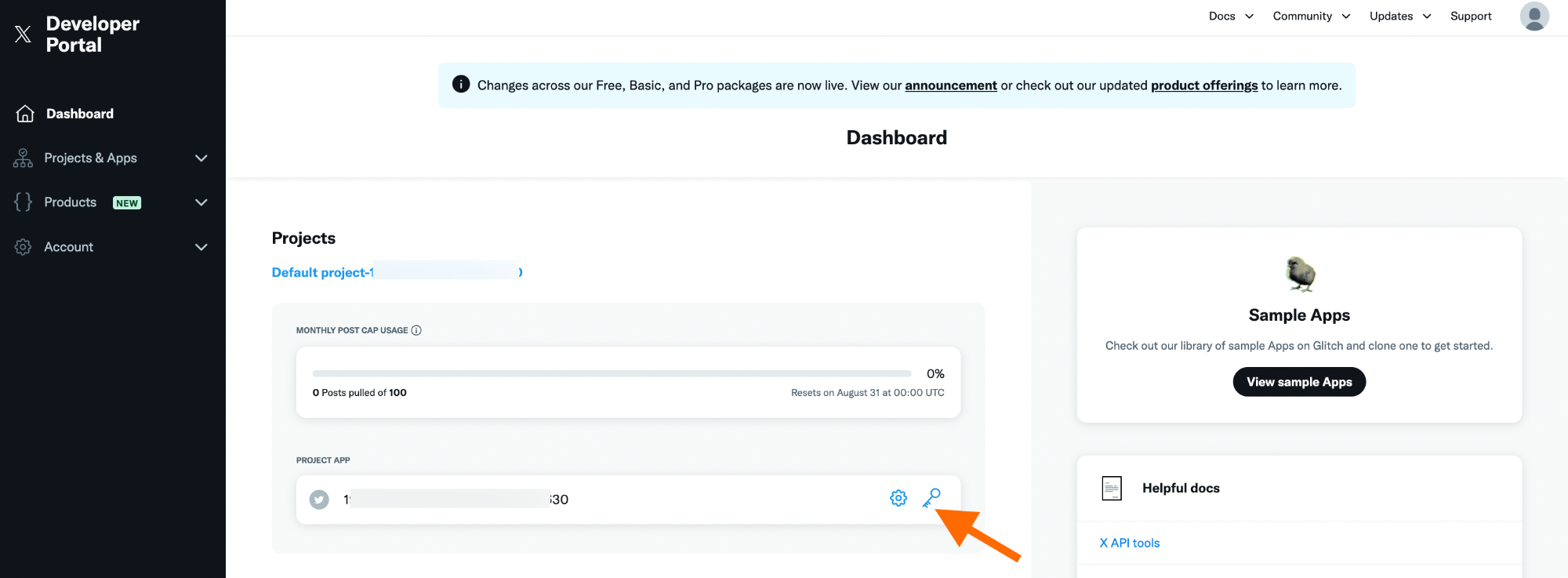Open the app keys and tokens key icon
The width and height of the screenshot is (1568, 578).
pos(931,498)
